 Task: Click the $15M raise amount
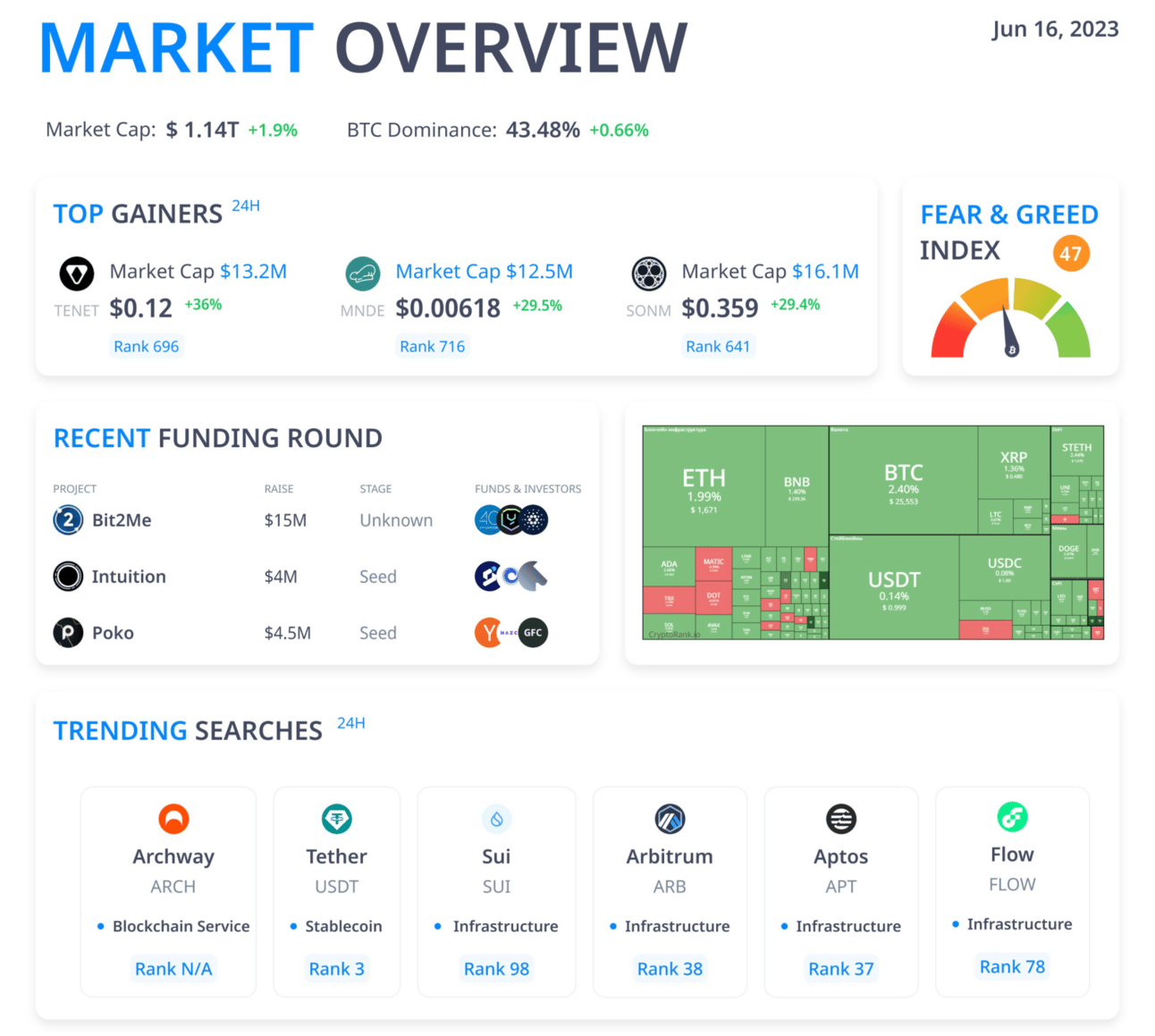[285, 520]
